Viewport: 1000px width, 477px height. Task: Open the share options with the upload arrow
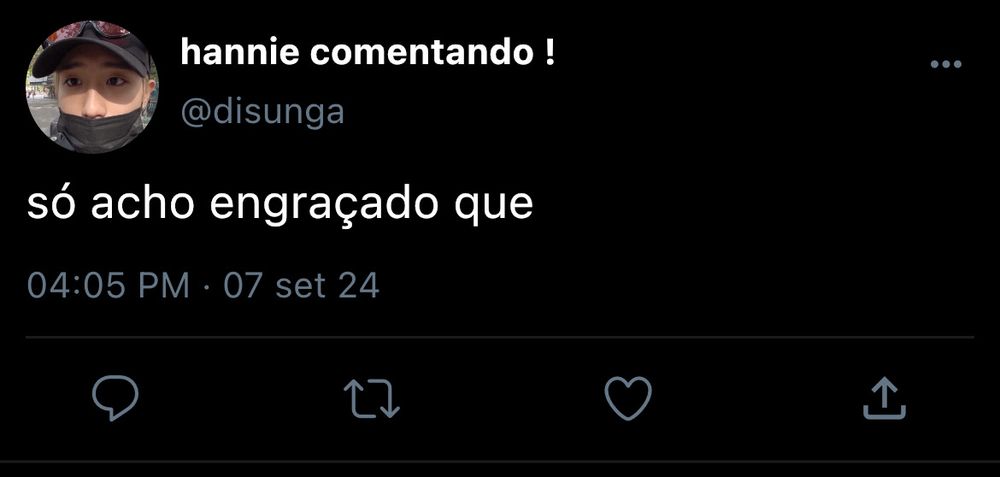click(885, 398)
